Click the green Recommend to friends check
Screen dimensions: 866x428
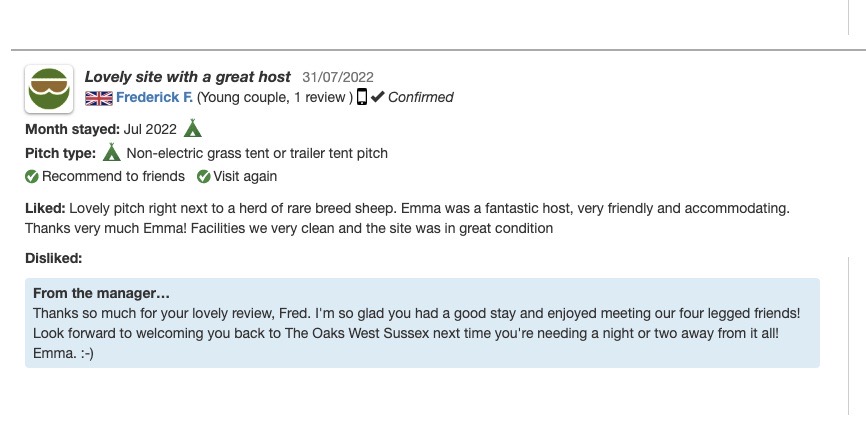point(32,177)
